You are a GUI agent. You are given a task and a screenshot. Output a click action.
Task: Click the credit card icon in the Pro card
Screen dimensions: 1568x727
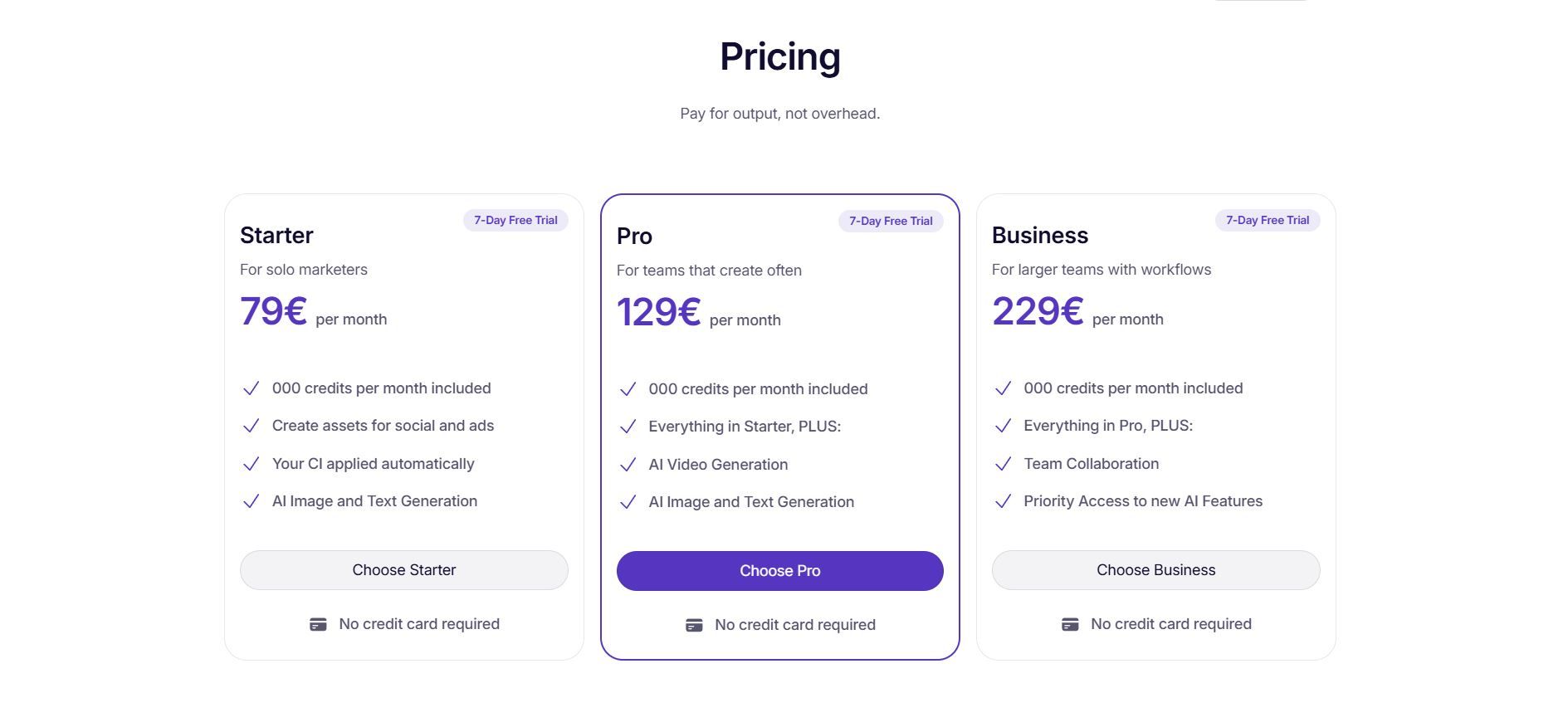point(694,624)
